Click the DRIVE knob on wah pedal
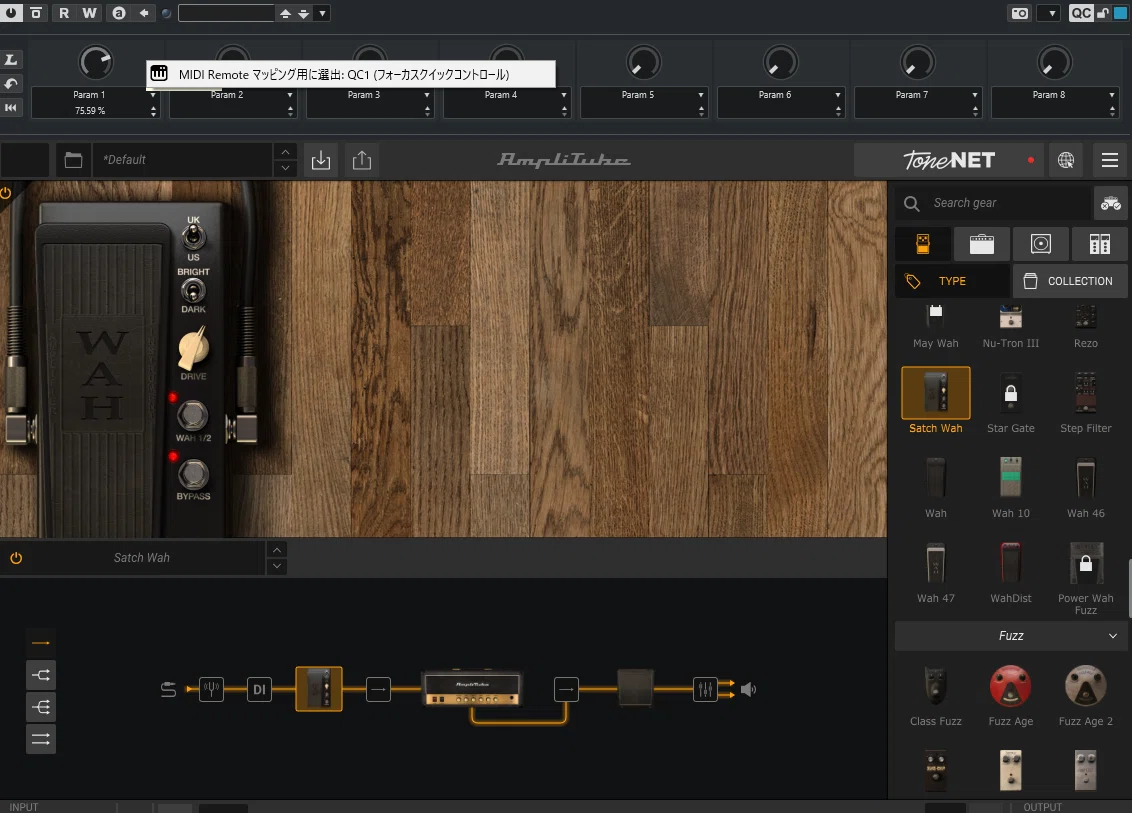Screen dimensions: 1132x813 (x=193, y=348)
